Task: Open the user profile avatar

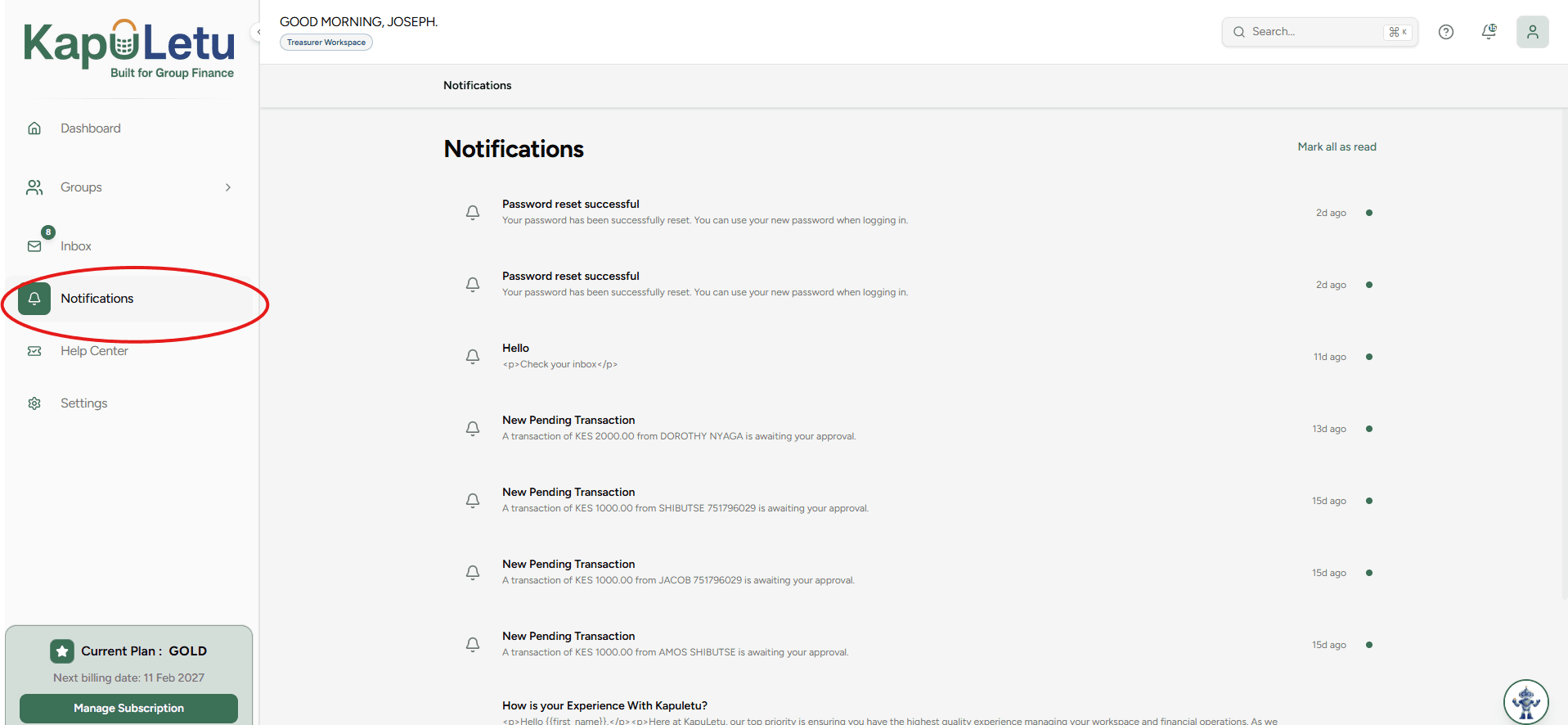Action: [x=1533, y=32]
